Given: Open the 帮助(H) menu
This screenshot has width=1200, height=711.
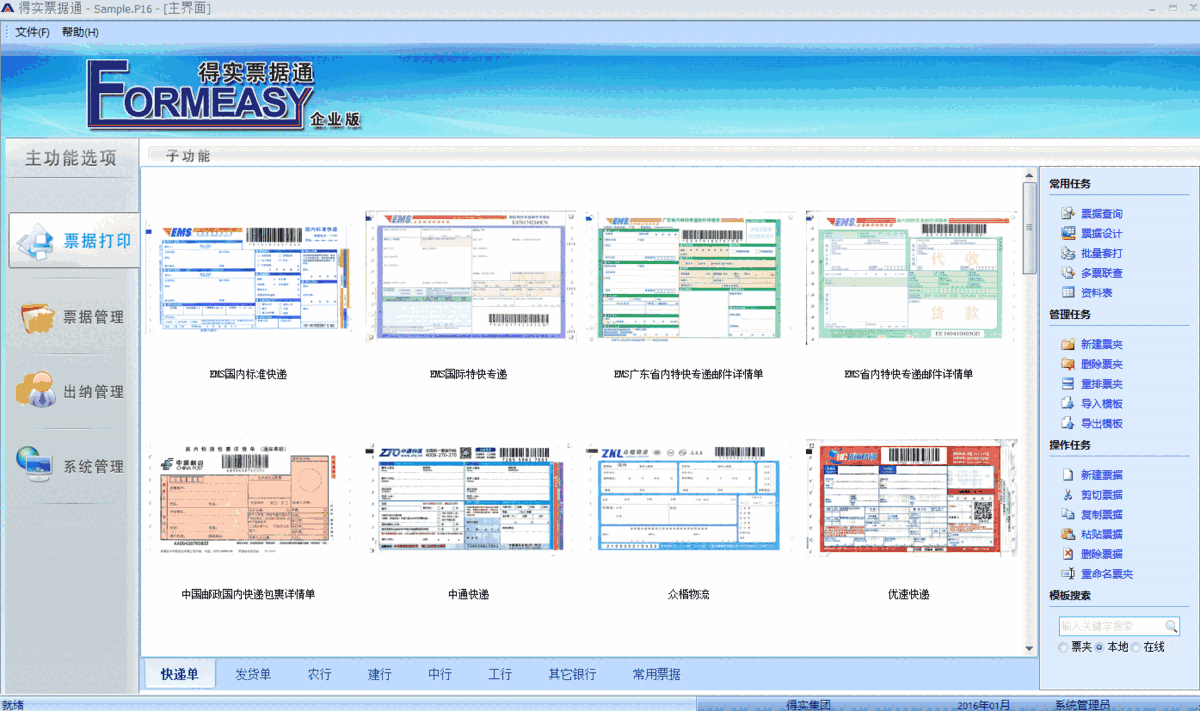Looking at the screenshot, I should [x=80, y=32].
